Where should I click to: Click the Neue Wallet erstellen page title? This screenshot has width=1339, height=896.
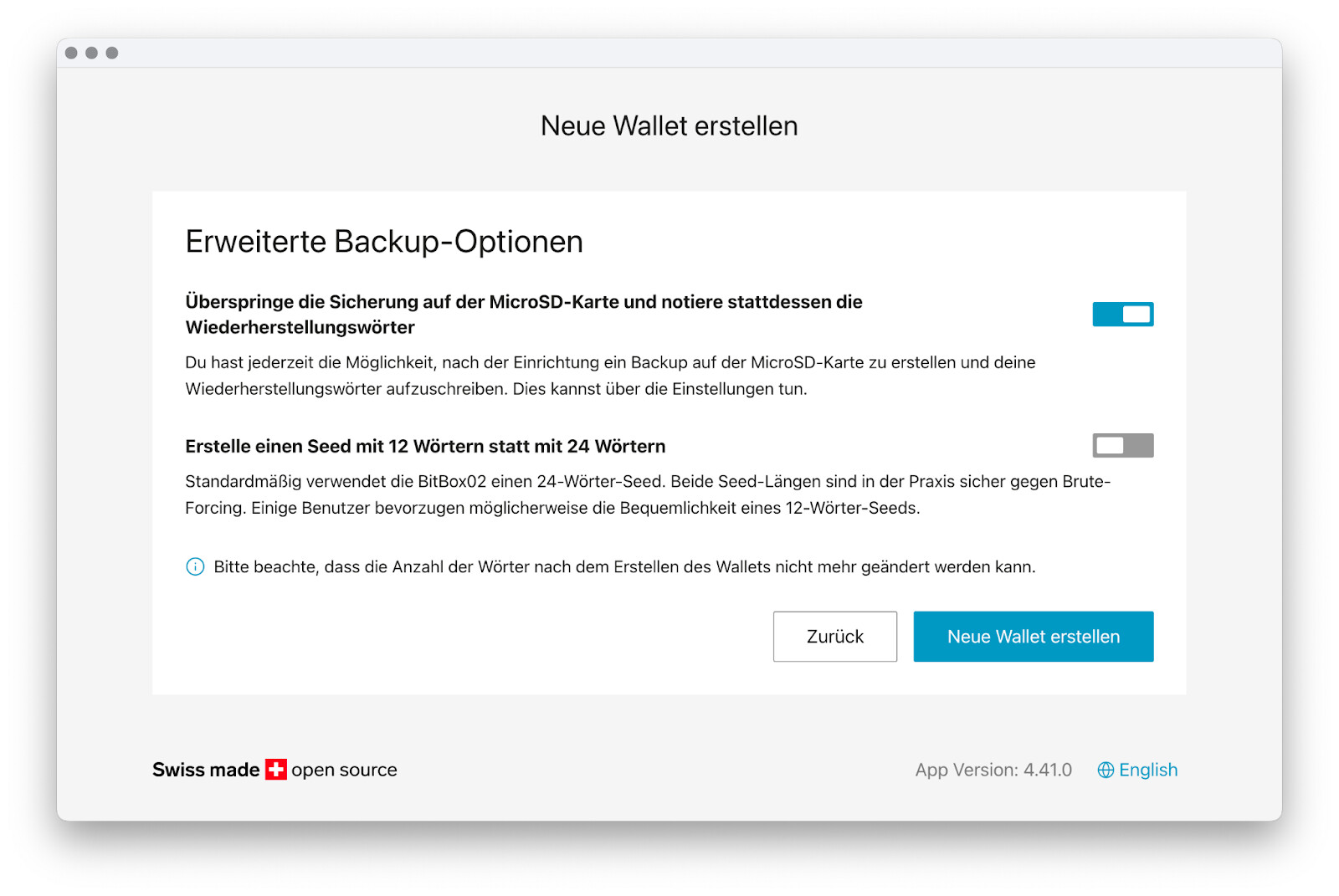tap(669, 125)
